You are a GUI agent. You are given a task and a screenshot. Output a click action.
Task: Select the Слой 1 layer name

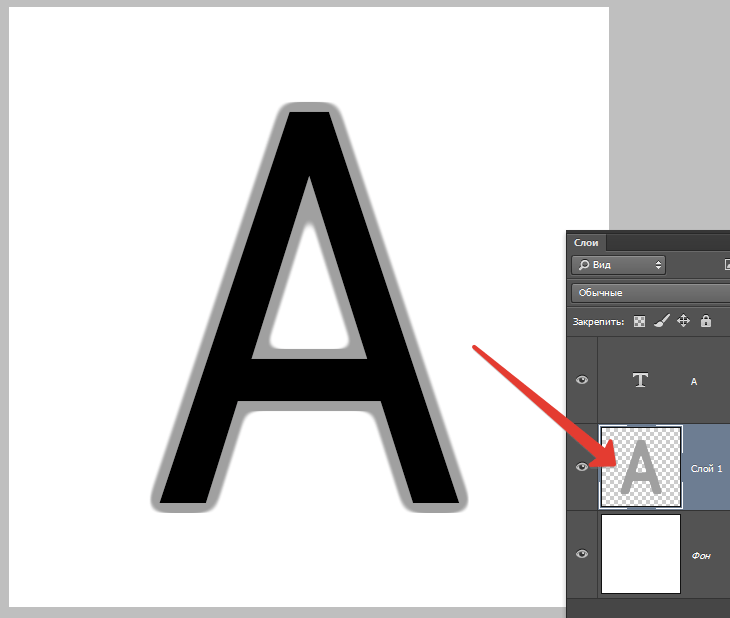point(706,469)
